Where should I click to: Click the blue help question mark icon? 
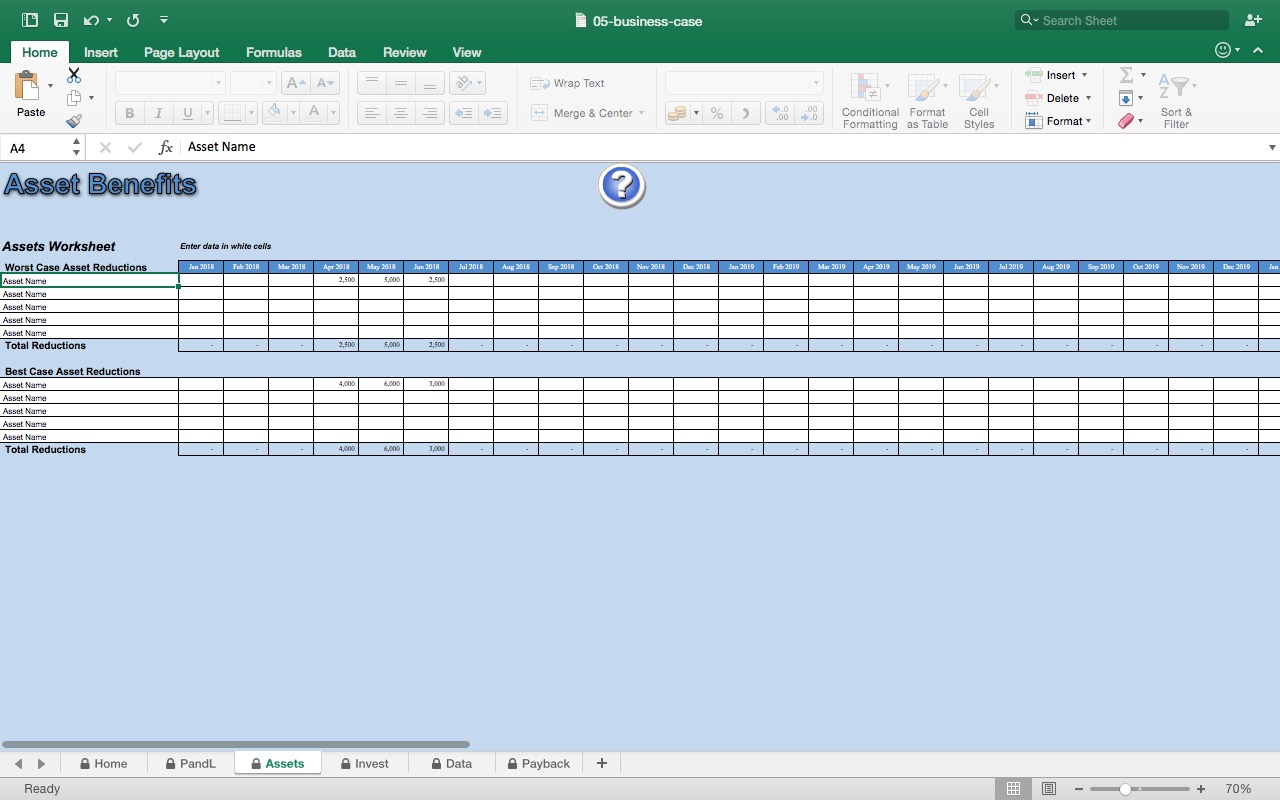[x=622, y=186]
